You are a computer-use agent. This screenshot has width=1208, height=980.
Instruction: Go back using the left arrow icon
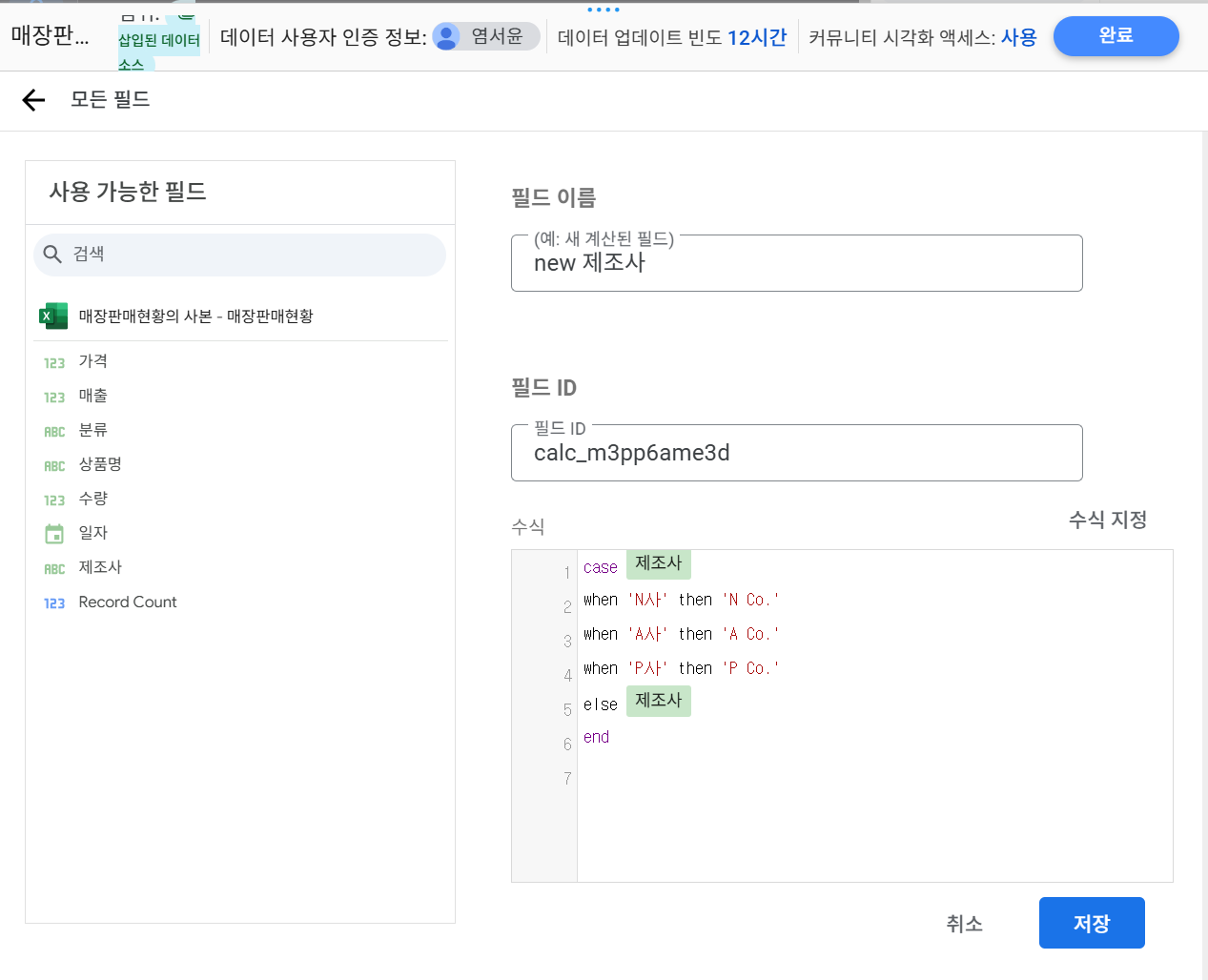[33, 100]
